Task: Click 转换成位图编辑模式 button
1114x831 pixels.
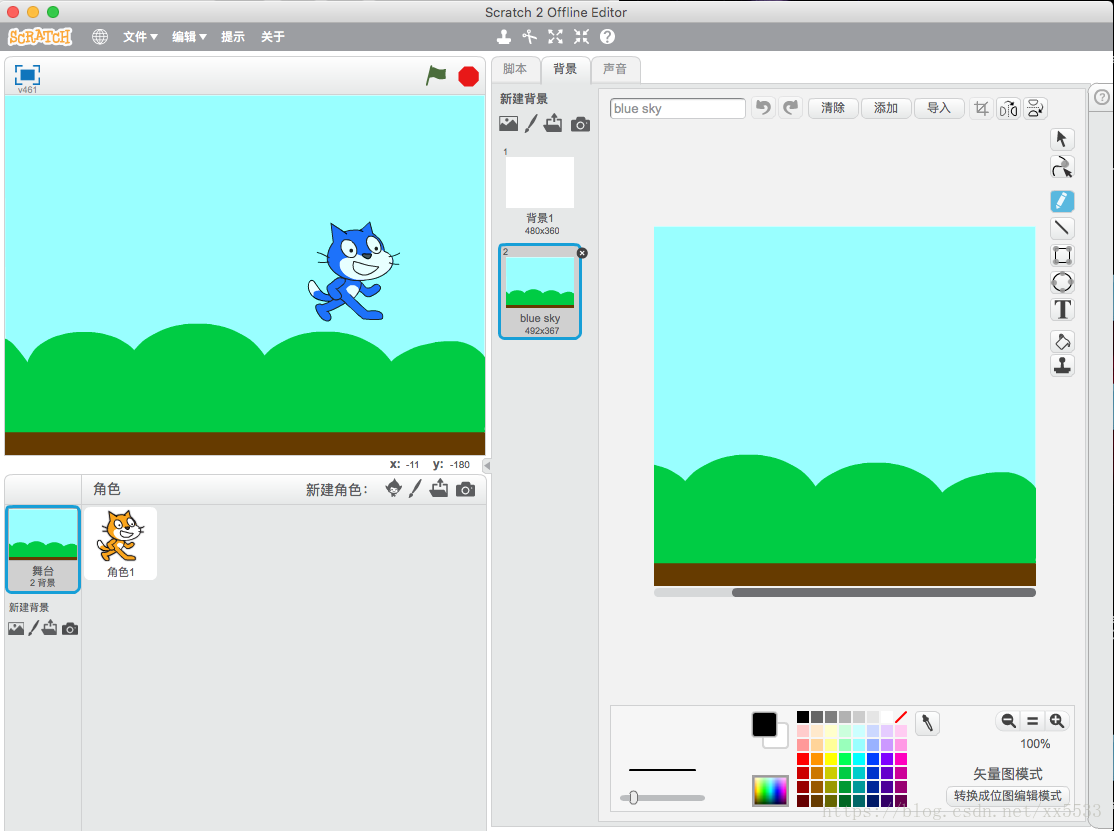Action: pos(1008,795)
